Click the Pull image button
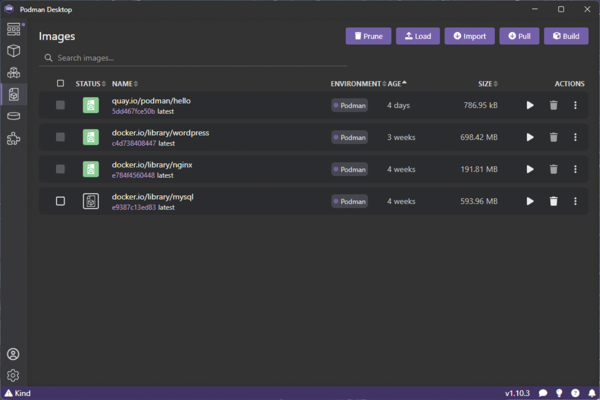The height and width of the screenshot is (400, 600). click(519, 36)
